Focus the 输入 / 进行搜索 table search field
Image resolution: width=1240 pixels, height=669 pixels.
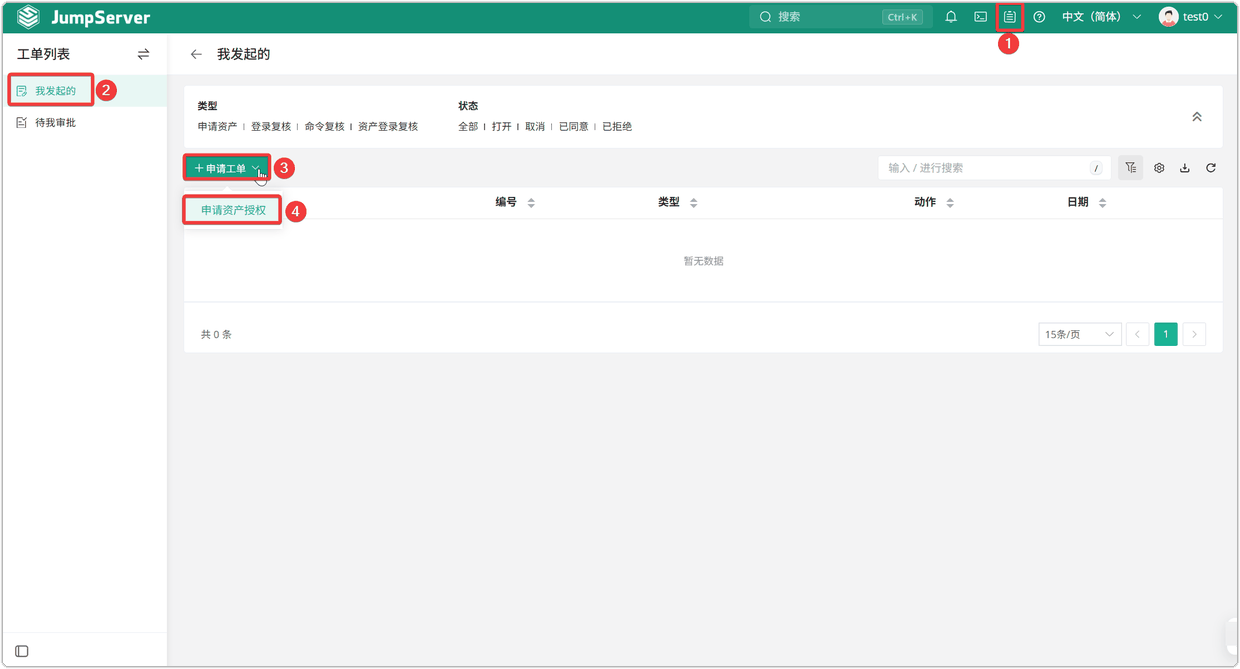click(x=994, y=168)
